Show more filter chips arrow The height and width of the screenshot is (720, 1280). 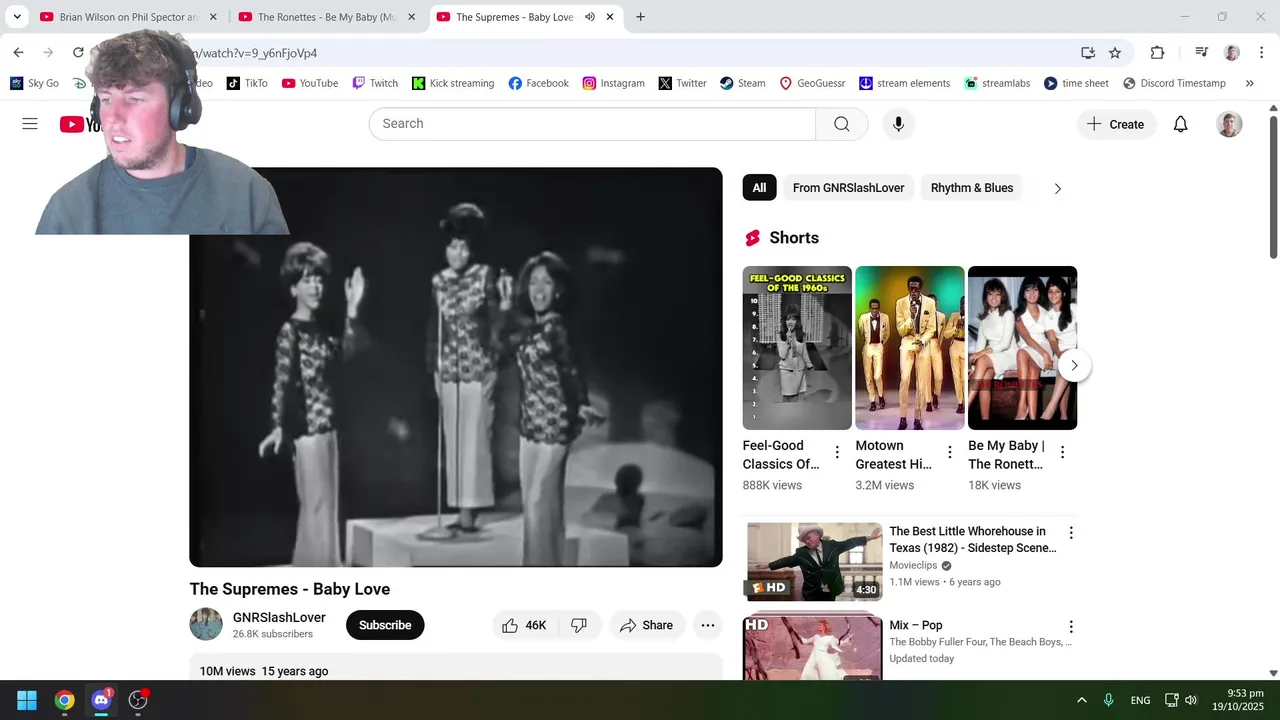coord(1057,188)
